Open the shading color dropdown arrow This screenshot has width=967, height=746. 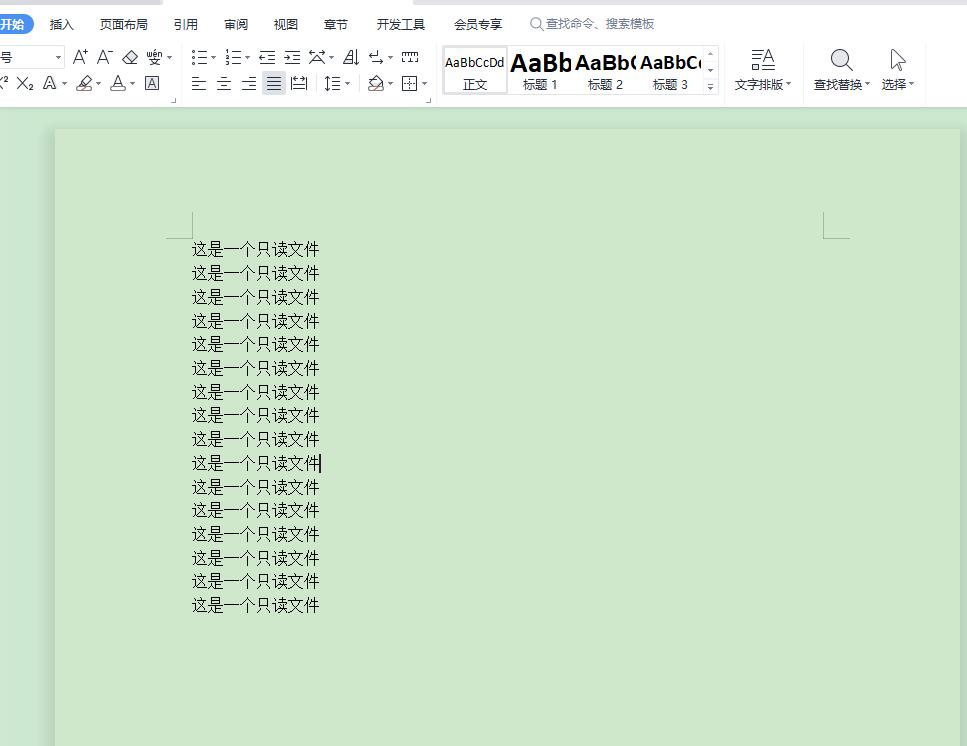click(390, 84)
